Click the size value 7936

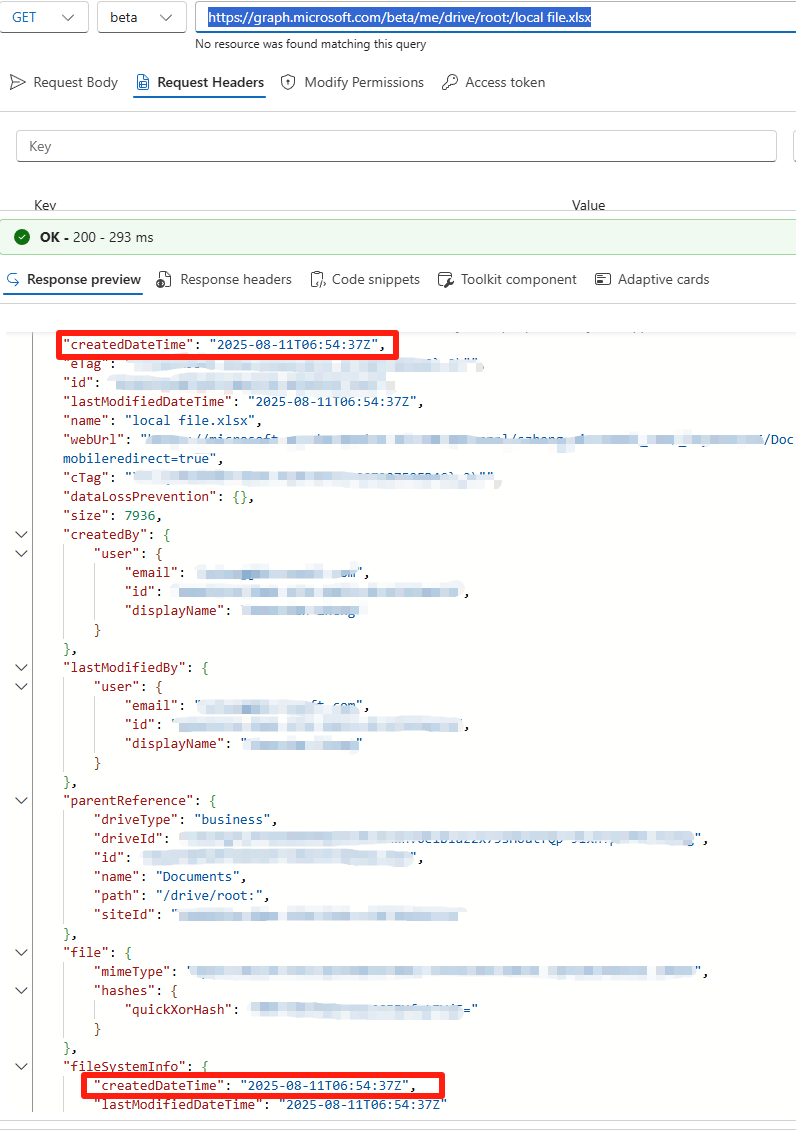[140, 515]
